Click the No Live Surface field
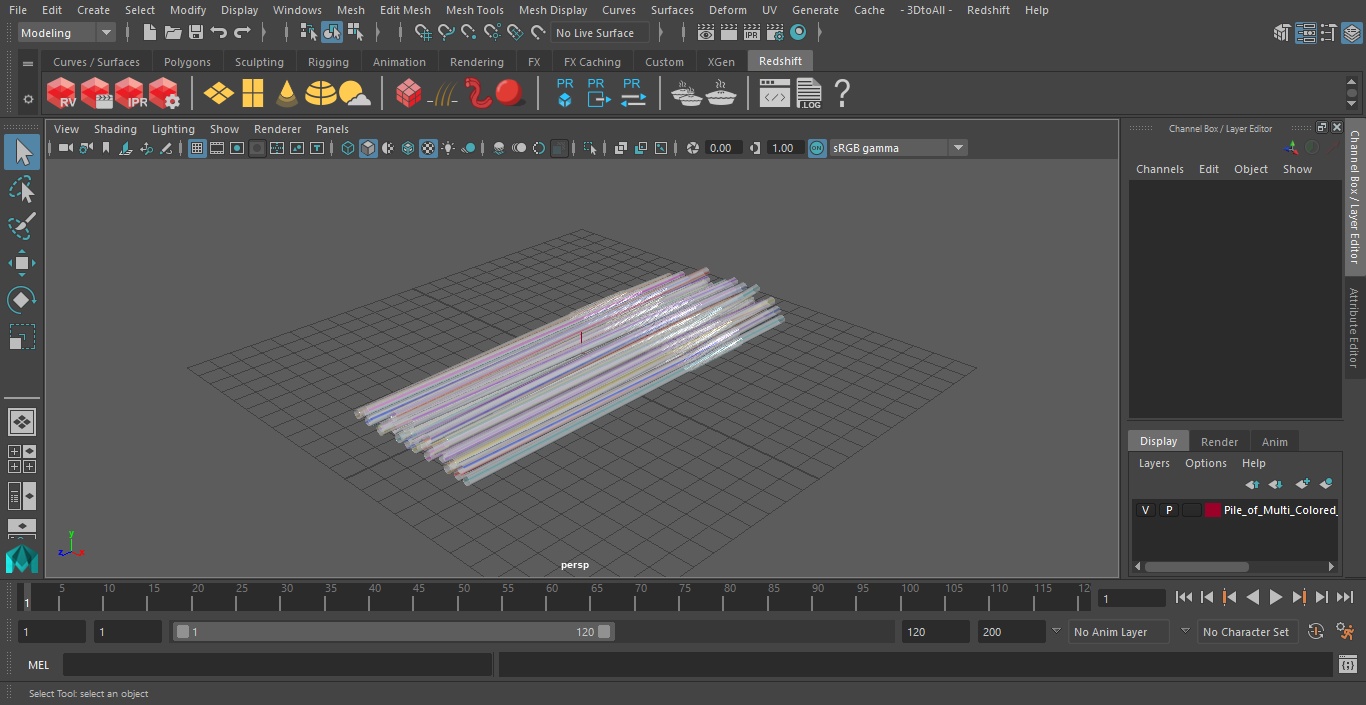 (601, 33)
